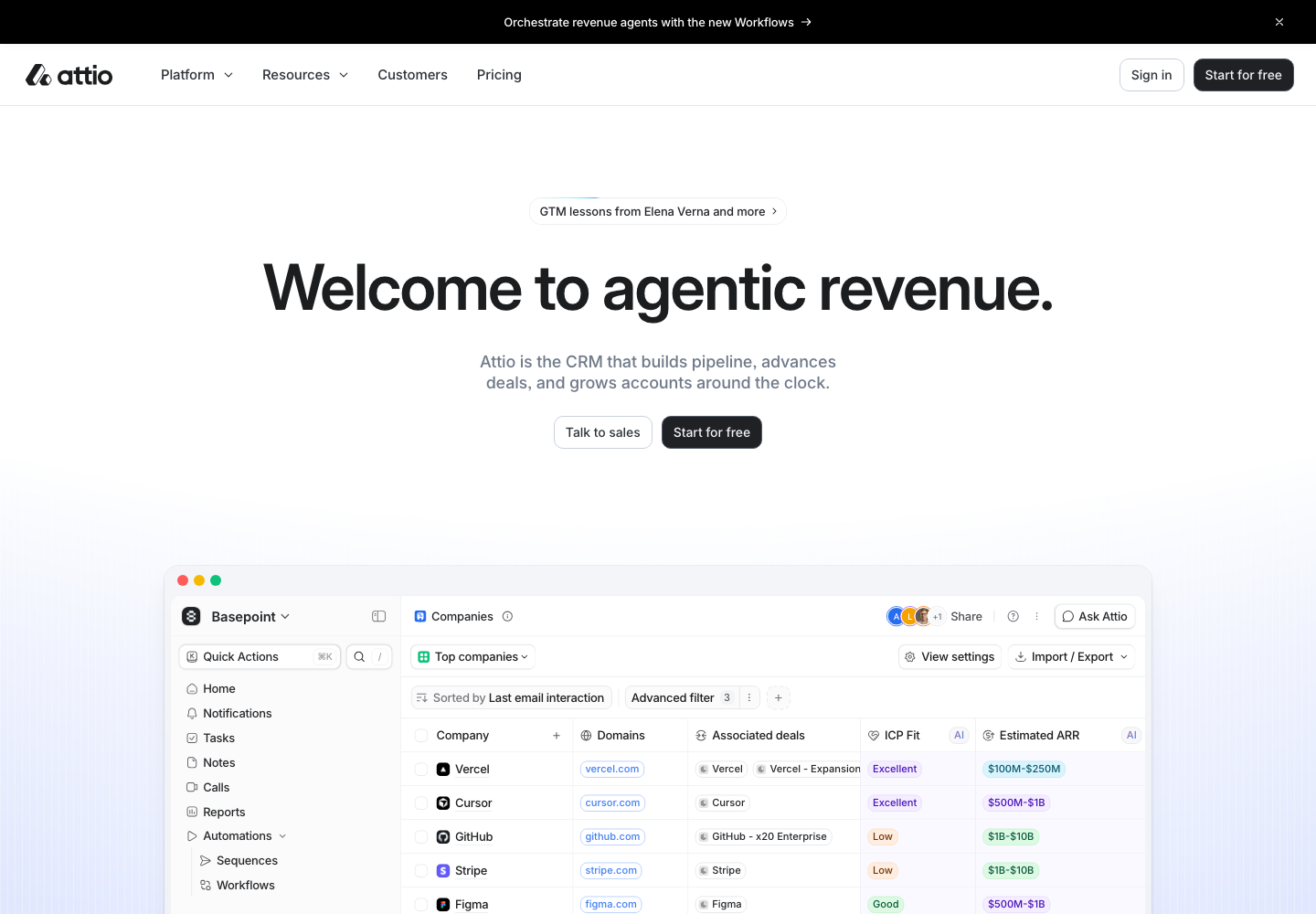Viewport: 1316px width, 914px height.
Task: Click the Talk to sales button
Action: coord(603,432)
